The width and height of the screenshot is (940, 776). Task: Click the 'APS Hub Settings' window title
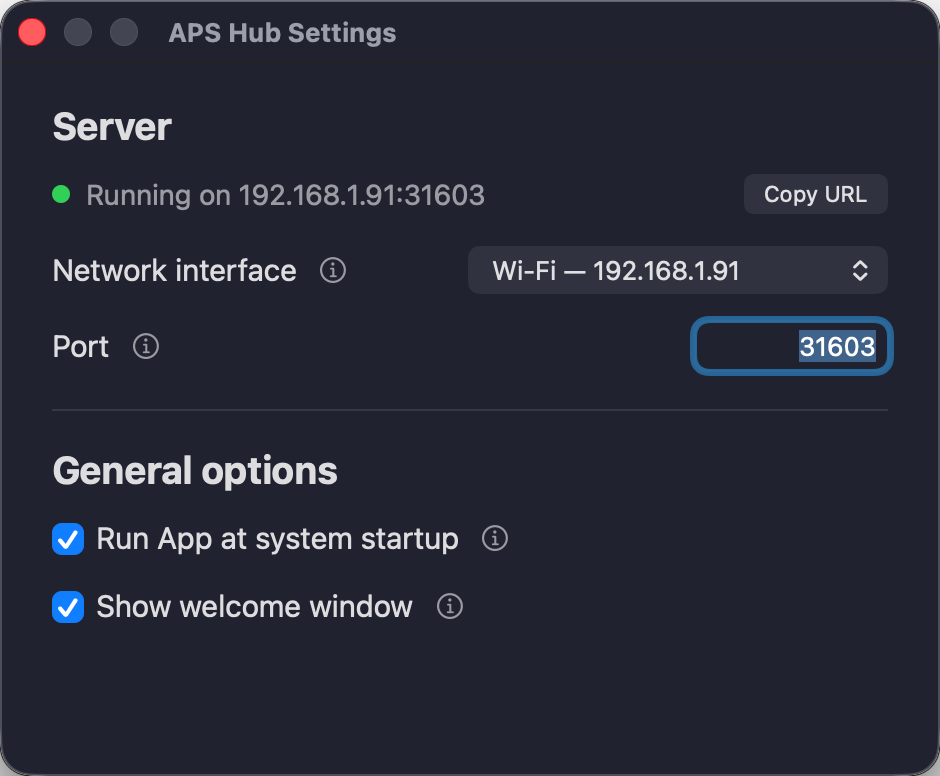[x=282, y=33]
